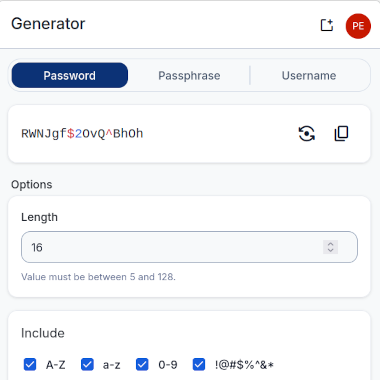Increase length with the stepper up arrow
This screenshot has width=380, height=380.
point(330,244)
